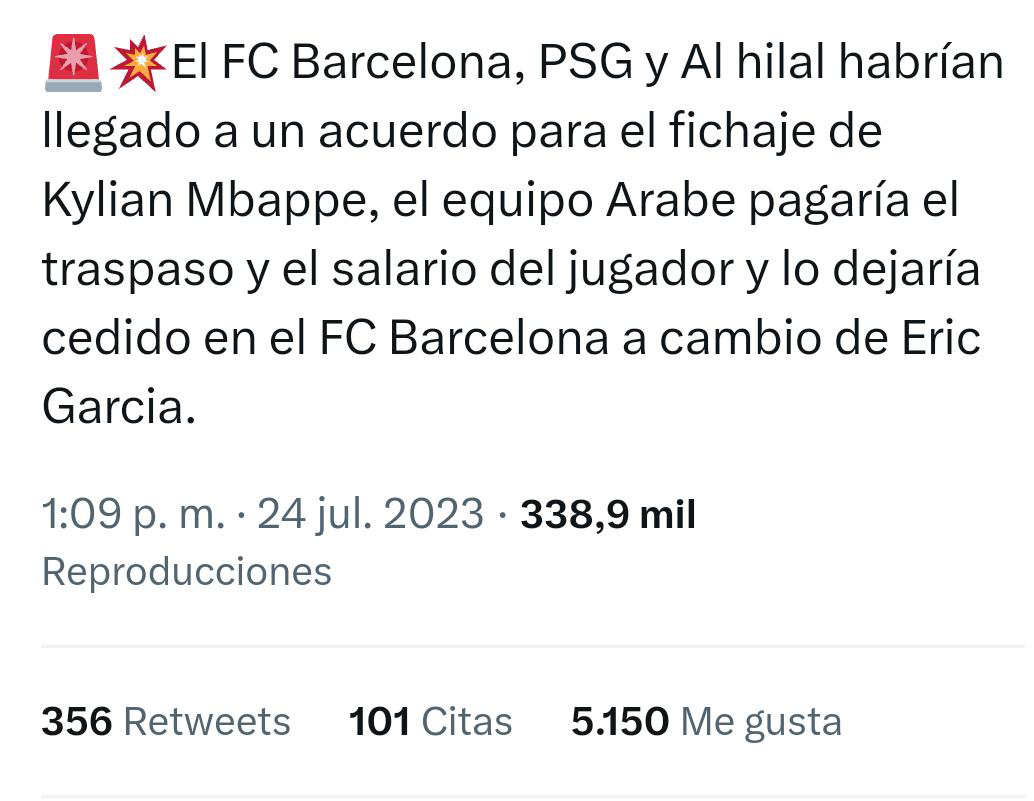Image resolution: width=1034 pixels, height=801 pixels.
Task: Click the number 101 in stats row
Action: pyautogui.click(x=379, y=721)
